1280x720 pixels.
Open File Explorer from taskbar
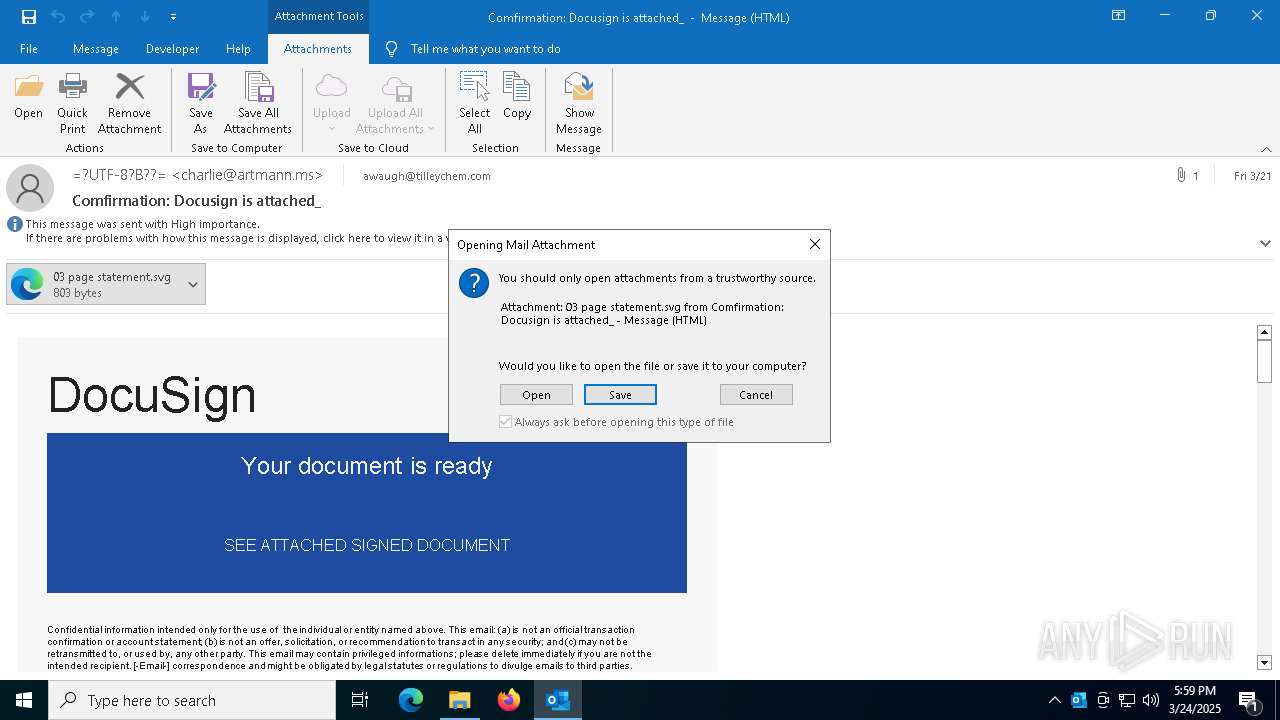click(x=460, y=700)
